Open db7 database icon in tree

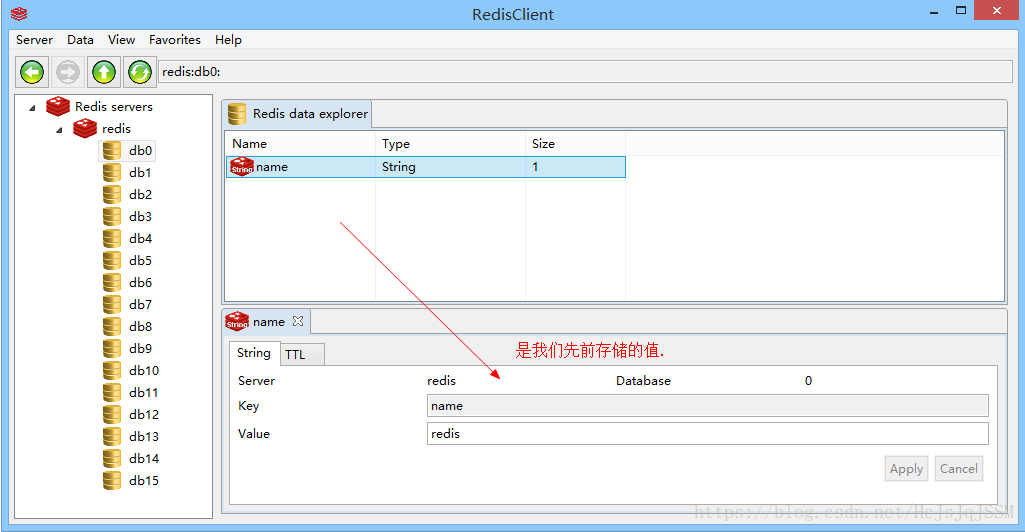(112, 305)
